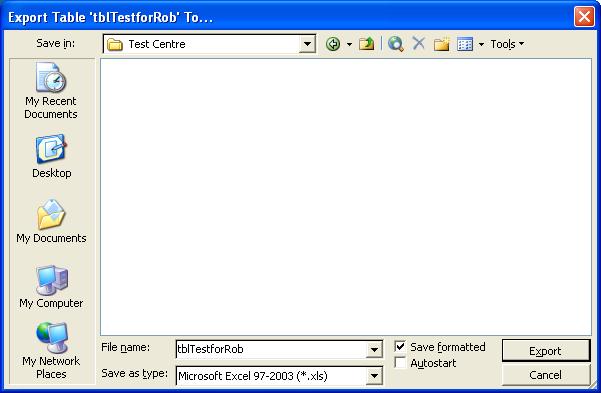
Task: Open My Recent Documents in places bar
Action: (x=51, y=91)
